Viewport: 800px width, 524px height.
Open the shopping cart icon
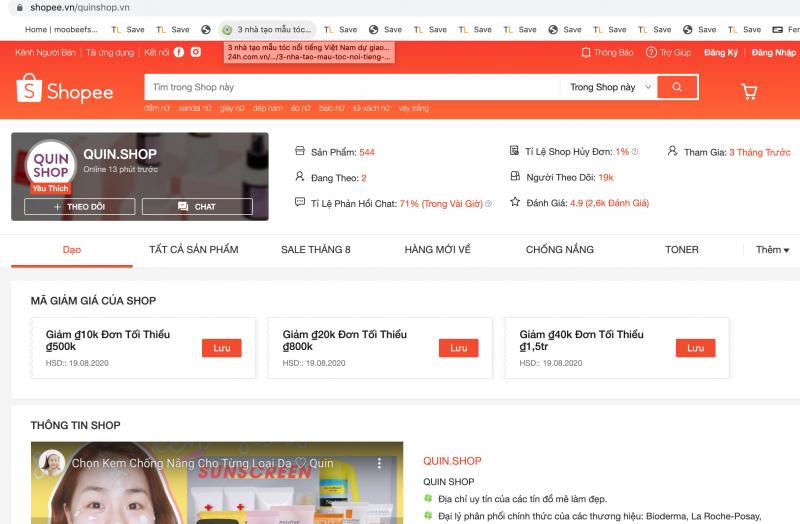tap(748, 91)
